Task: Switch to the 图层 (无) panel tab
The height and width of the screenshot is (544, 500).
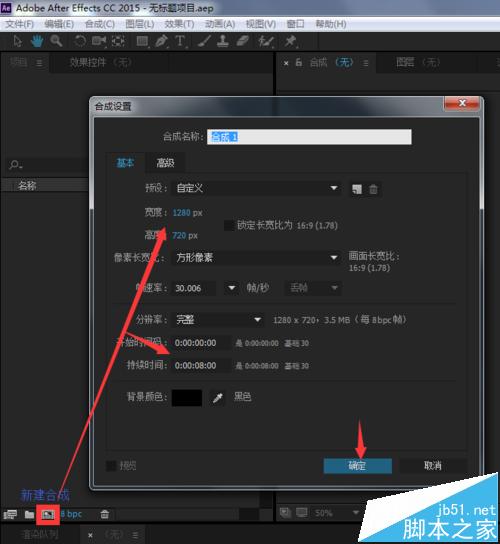Action: pos(418,62)
